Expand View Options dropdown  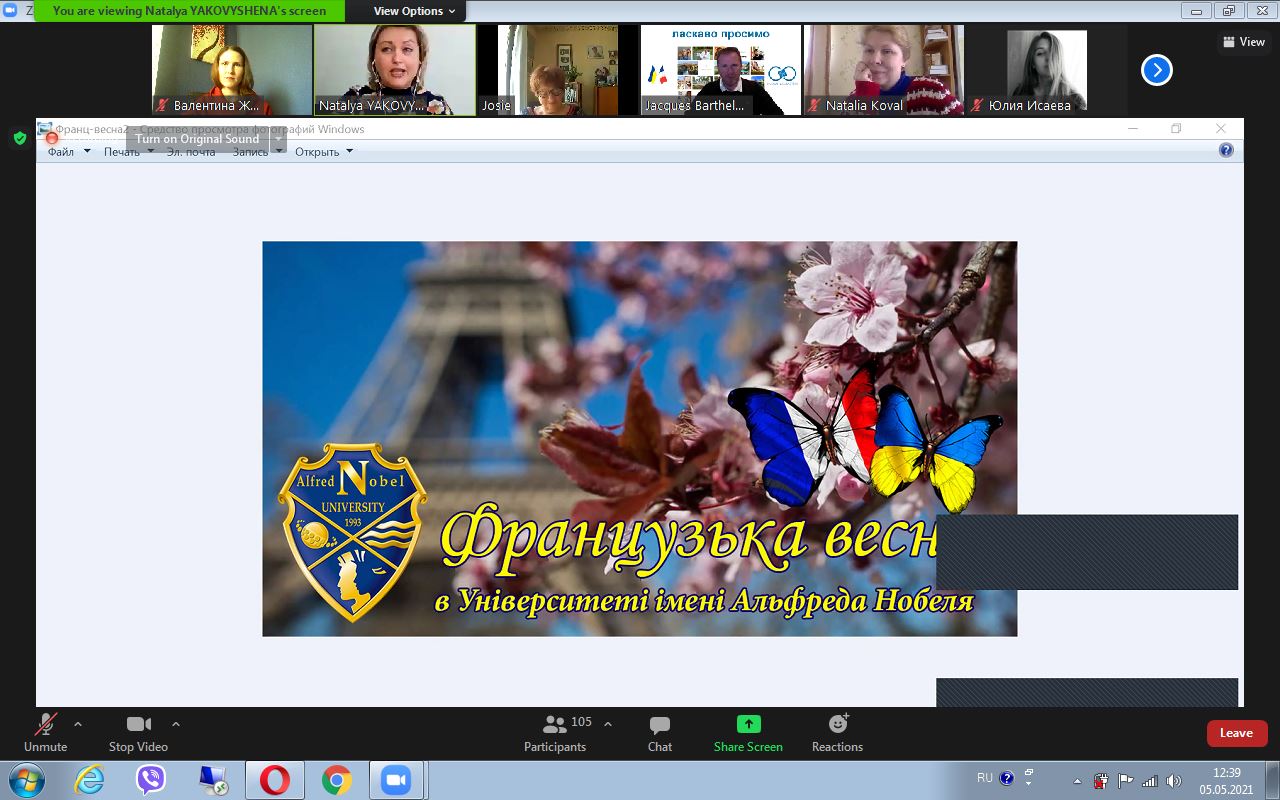click(415, 11)
